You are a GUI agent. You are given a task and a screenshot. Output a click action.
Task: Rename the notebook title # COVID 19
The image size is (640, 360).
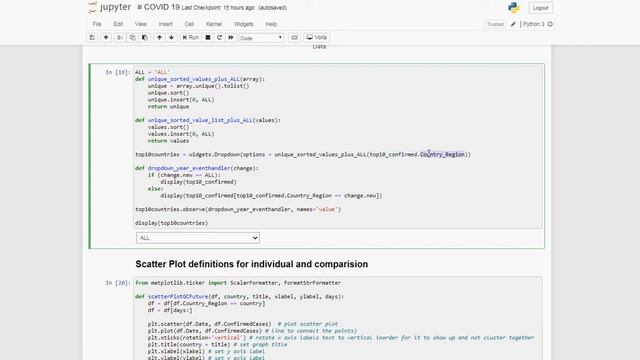click(x=158, y=7)
